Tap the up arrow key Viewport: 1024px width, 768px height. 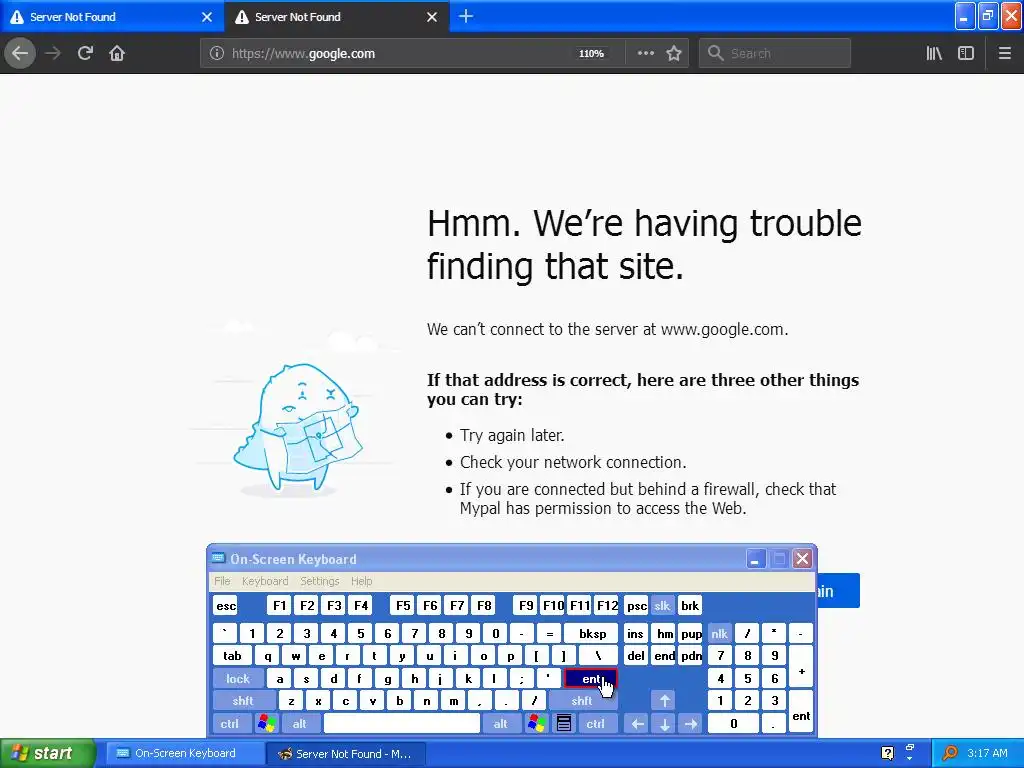pos(664,701)
